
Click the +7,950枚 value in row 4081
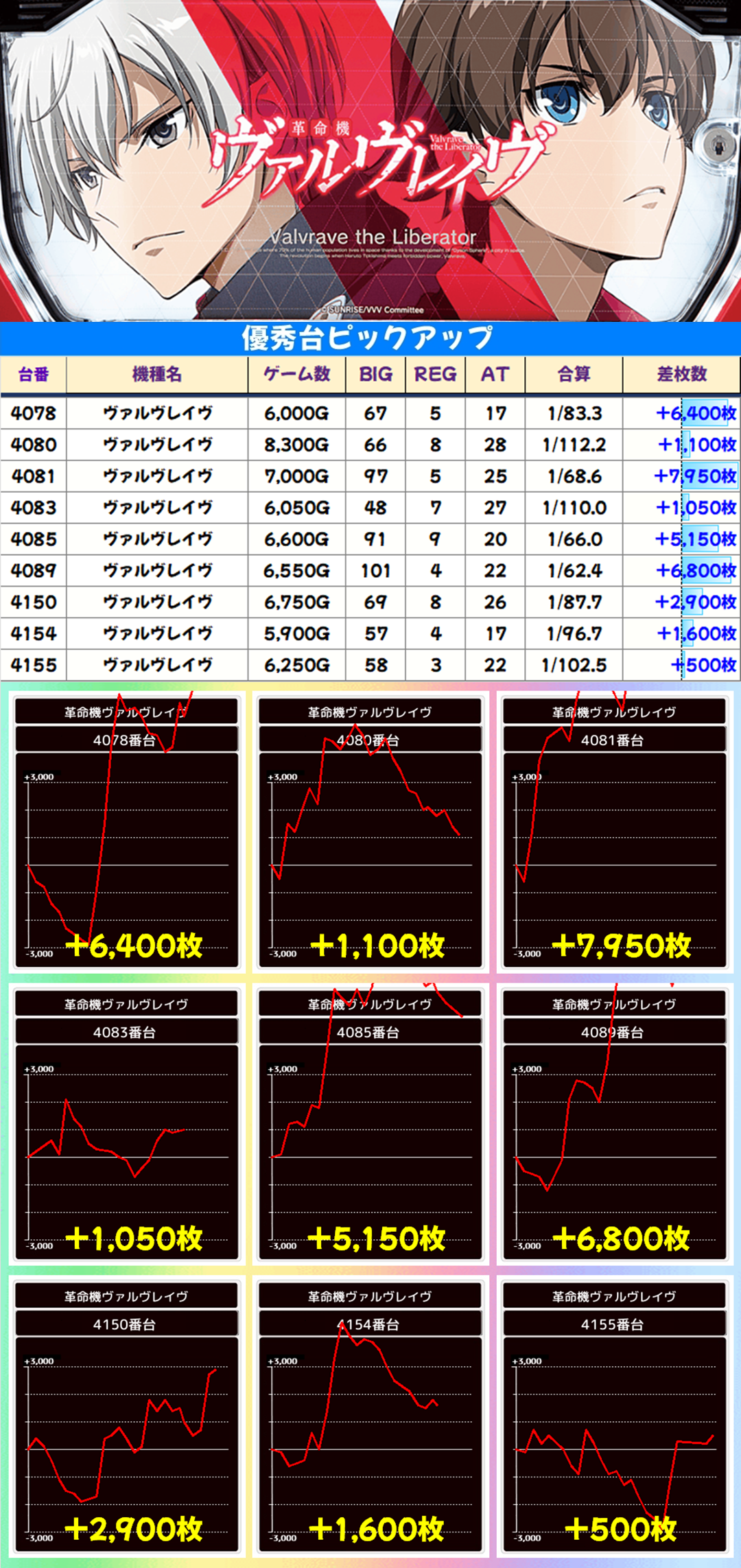(x=694, y=476)
